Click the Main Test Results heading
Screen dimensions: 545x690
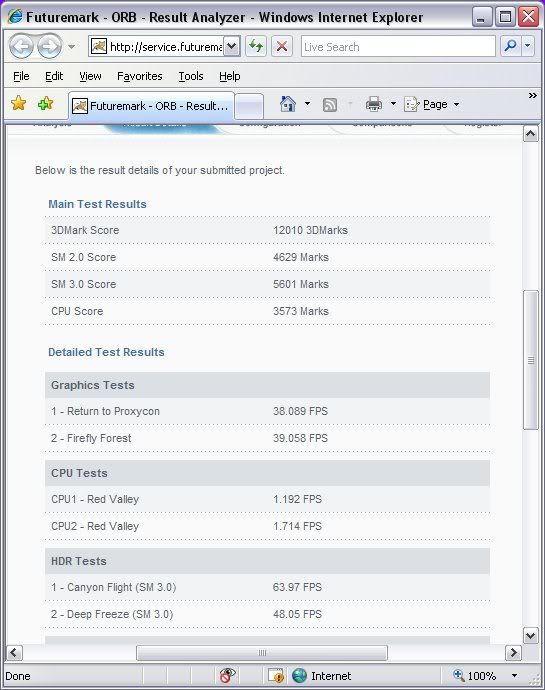click(x=97, y=204)
